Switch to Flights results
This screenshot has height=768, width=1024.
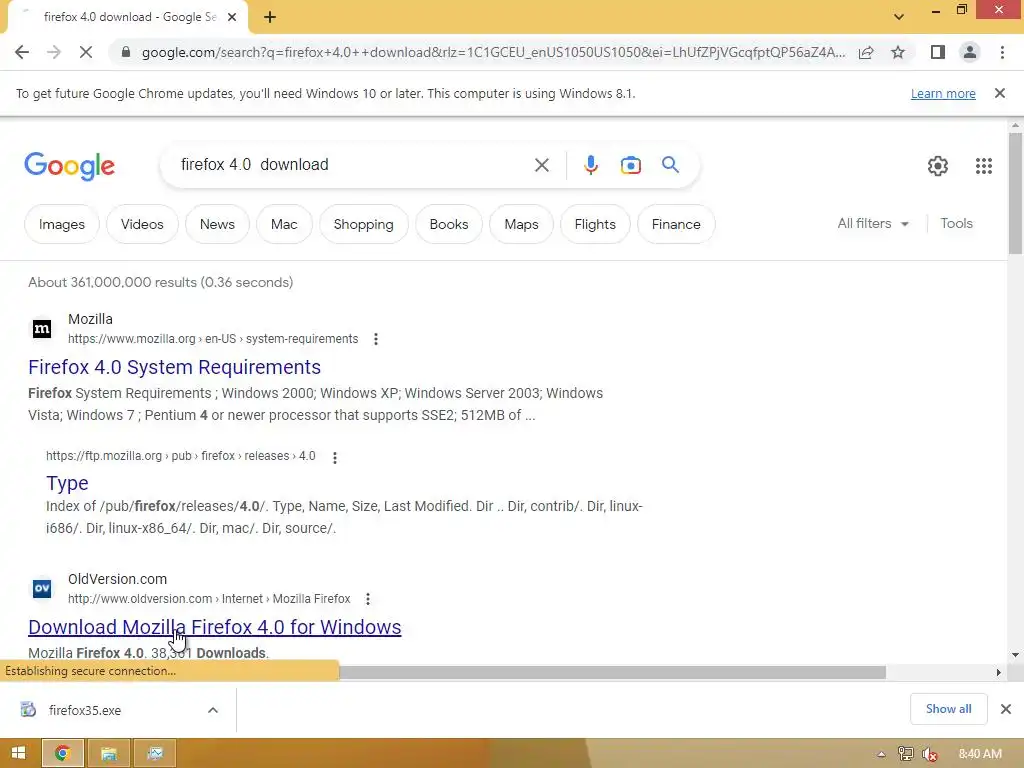pos(595,224)
